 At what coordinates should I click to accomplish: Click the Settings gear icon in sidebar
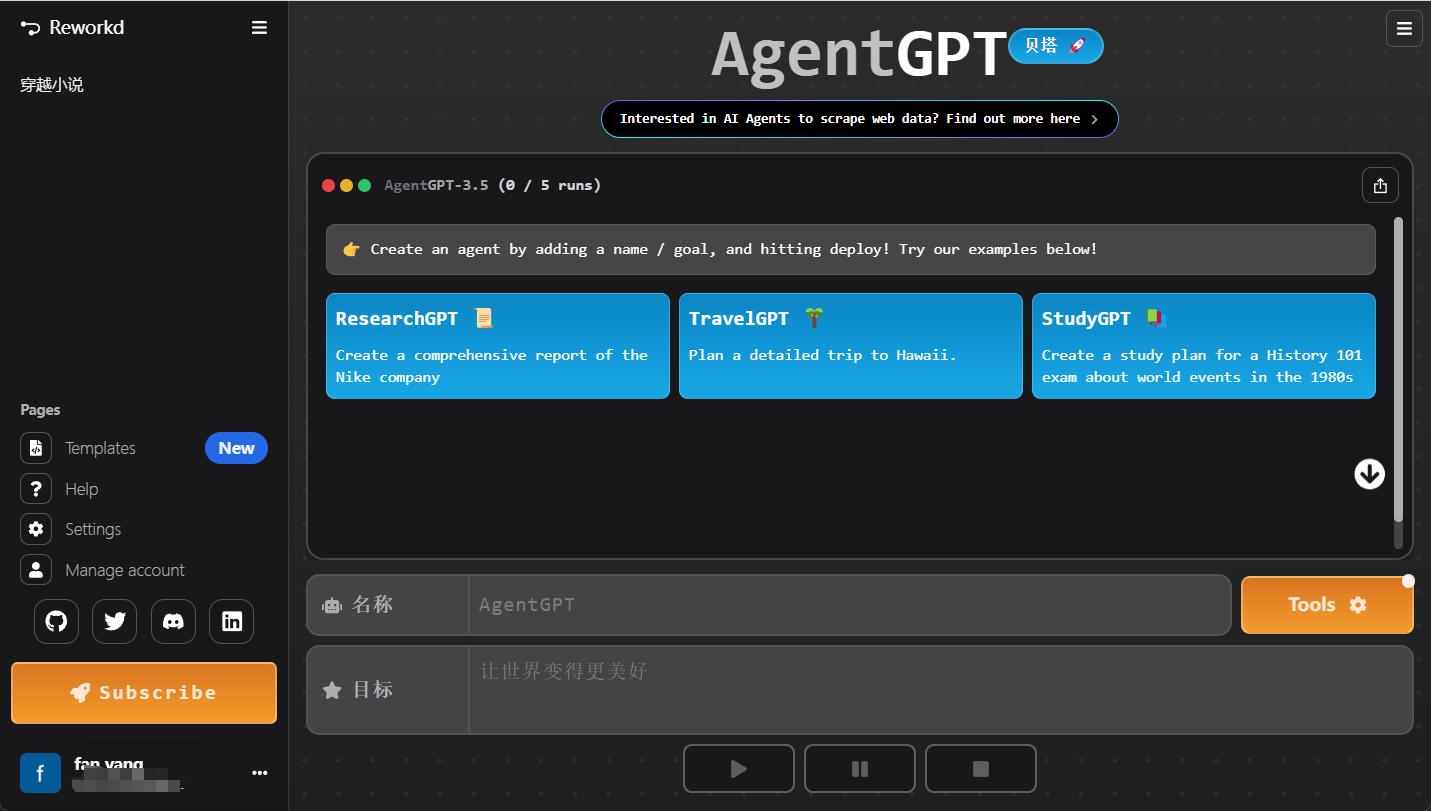[x=36, y=529]
